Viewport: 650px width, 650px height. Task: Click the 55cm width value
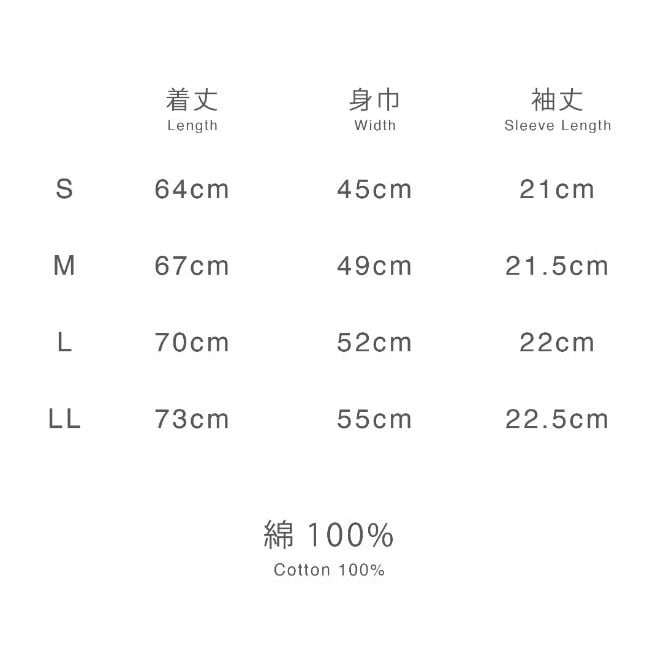pyautogui.click(x=375, y=420)
